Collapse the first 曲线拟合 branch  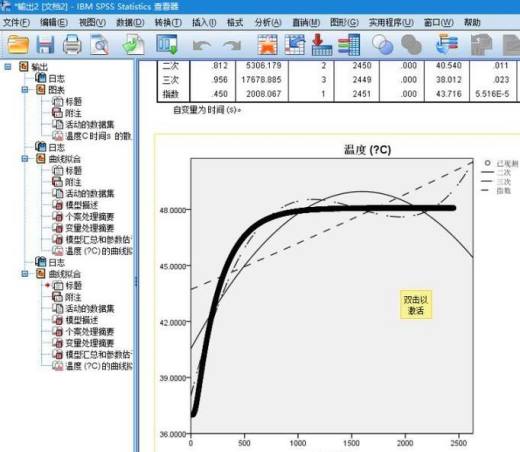pos(25,159)
